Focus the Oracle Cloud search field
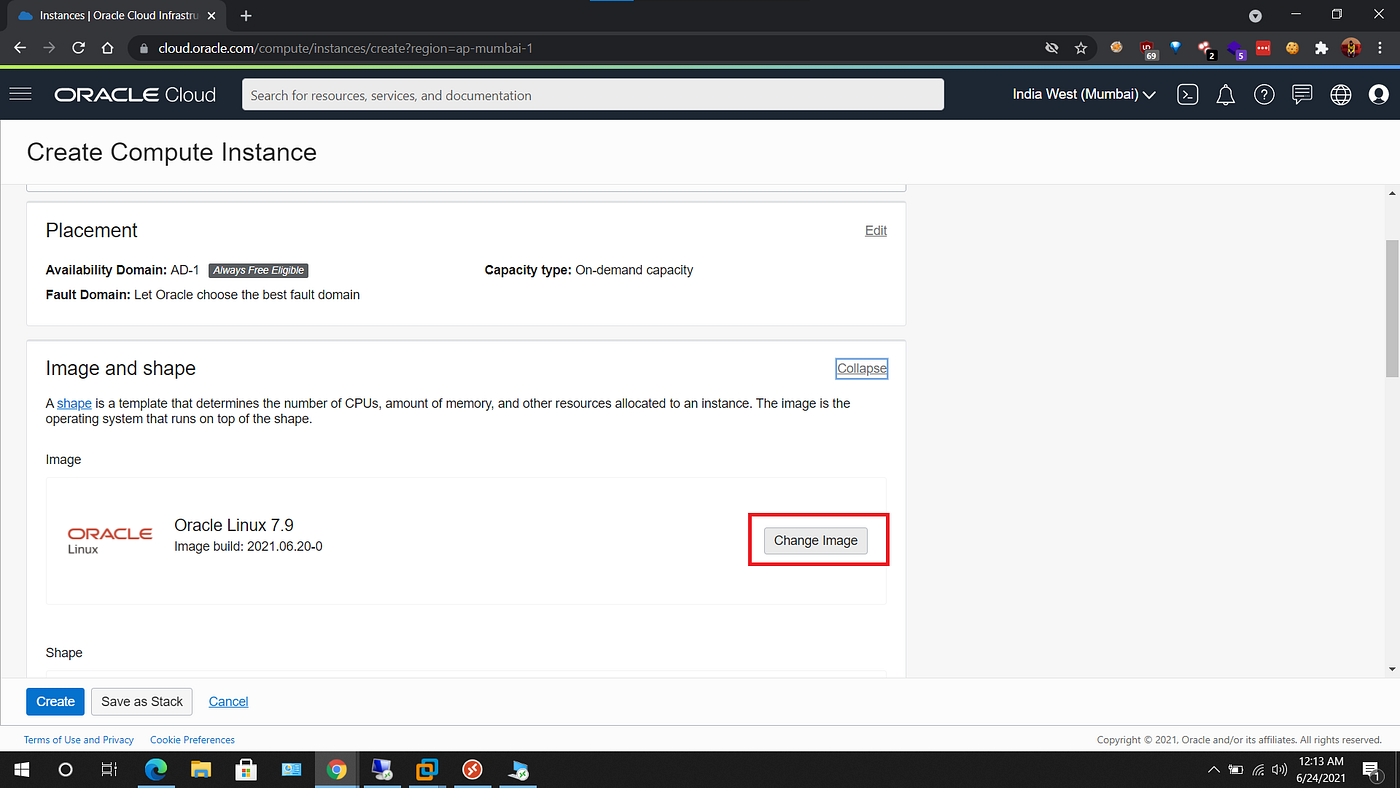Viewport: 1400px width, 788px height. 593,95
